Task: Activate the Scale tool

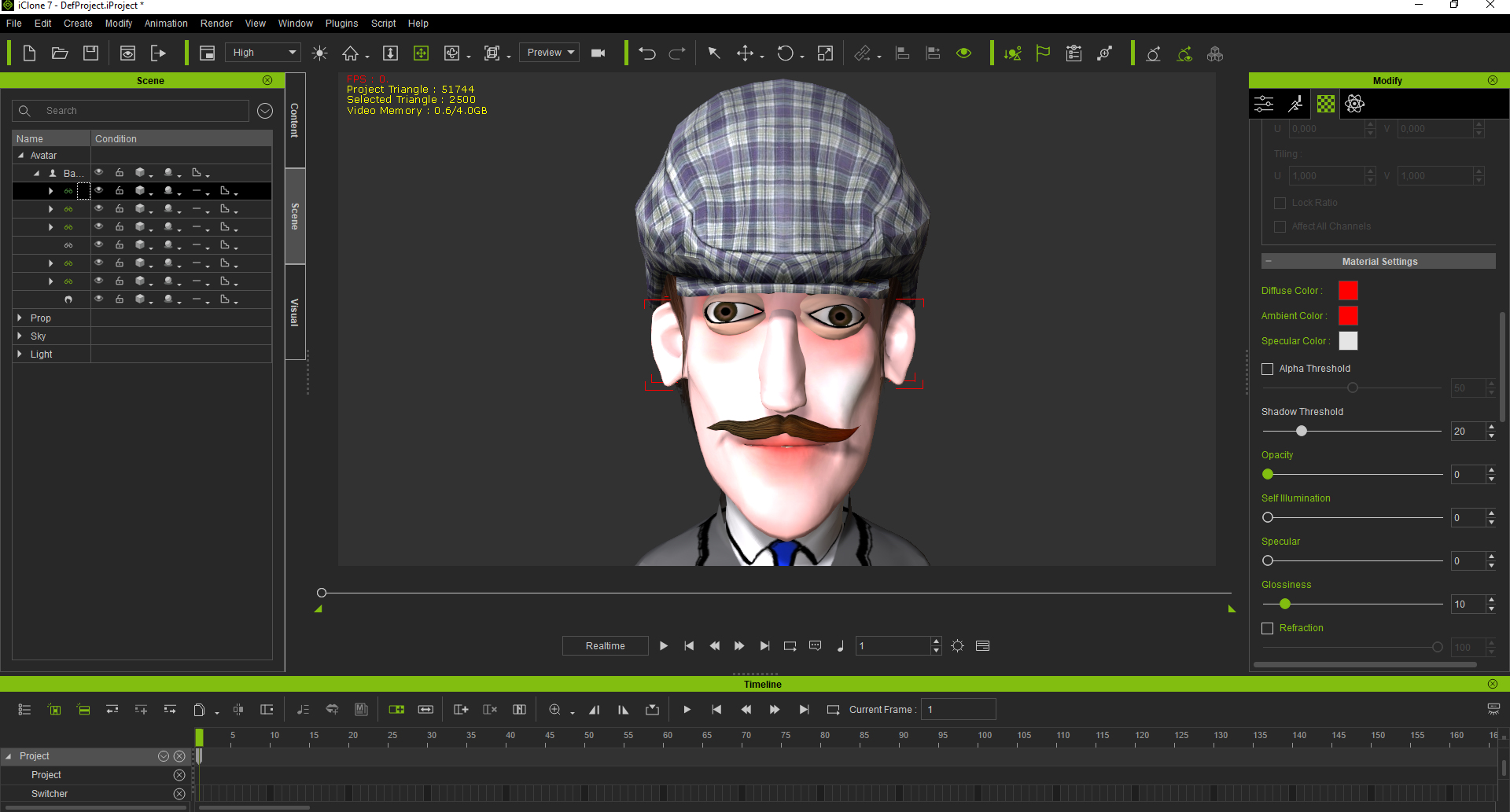Action: click(x=825, y=53)
